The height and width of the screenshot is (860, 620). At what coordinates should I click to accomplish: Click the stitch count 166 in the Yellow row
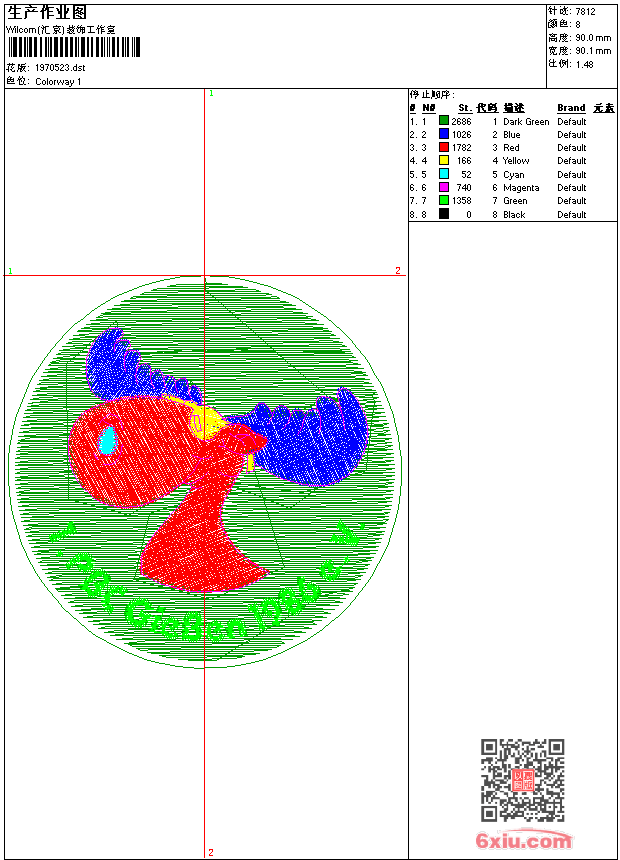[464, 161]
